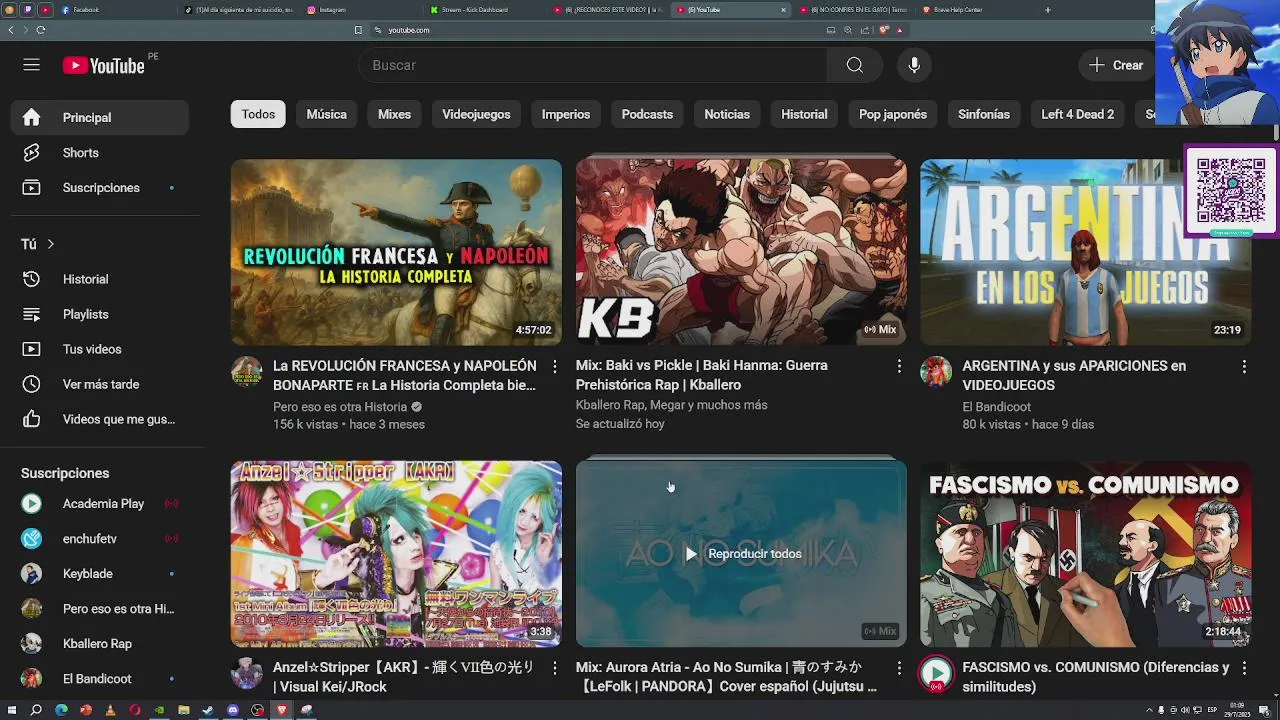Open Fascismo vs. Comunismo thumbnail
The width and height of the screenshot is (1280, 720).
pos(1086,554)
